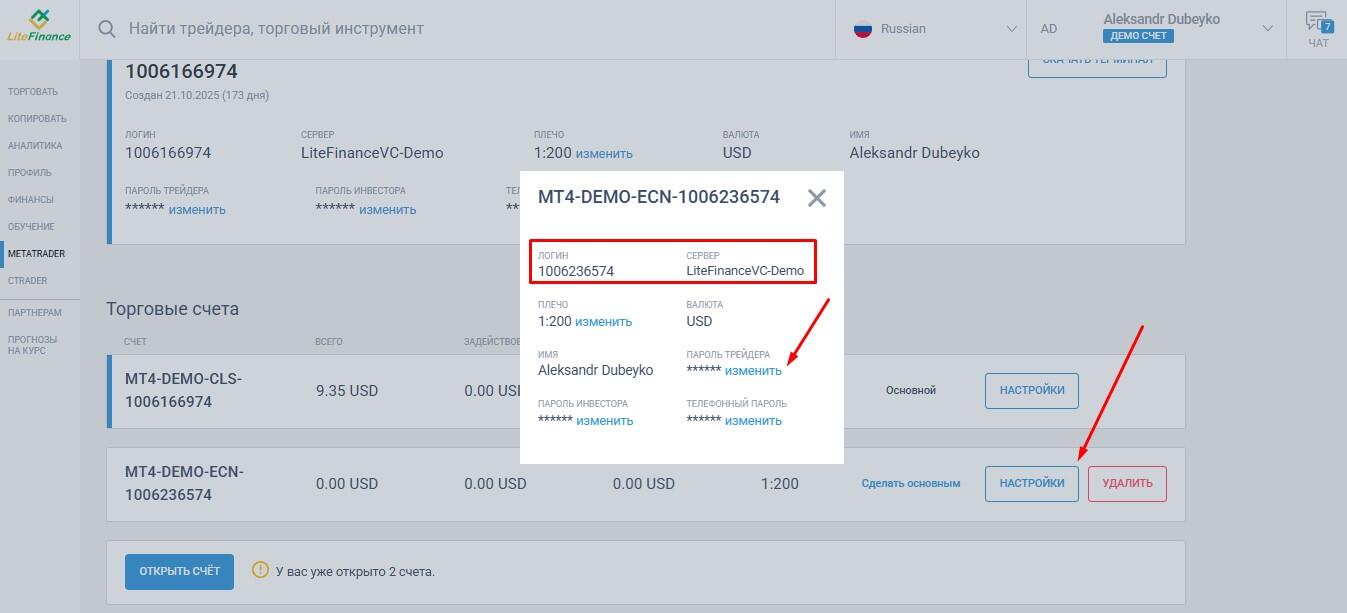Open КОПИРОВАТЬ in the sidebar
Image resolution: width=1347 pixels, height=613 pixels.
[x=37, y=119]
